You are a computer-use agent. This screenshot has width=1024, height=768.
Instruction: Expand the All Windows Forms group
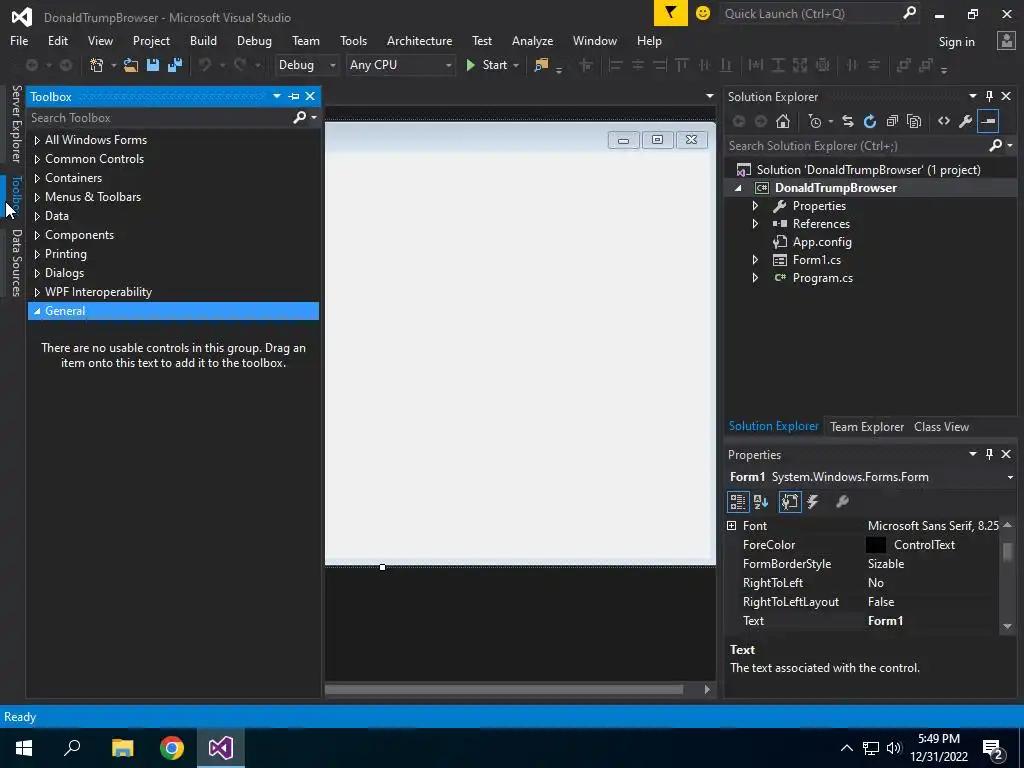(37, 140)
